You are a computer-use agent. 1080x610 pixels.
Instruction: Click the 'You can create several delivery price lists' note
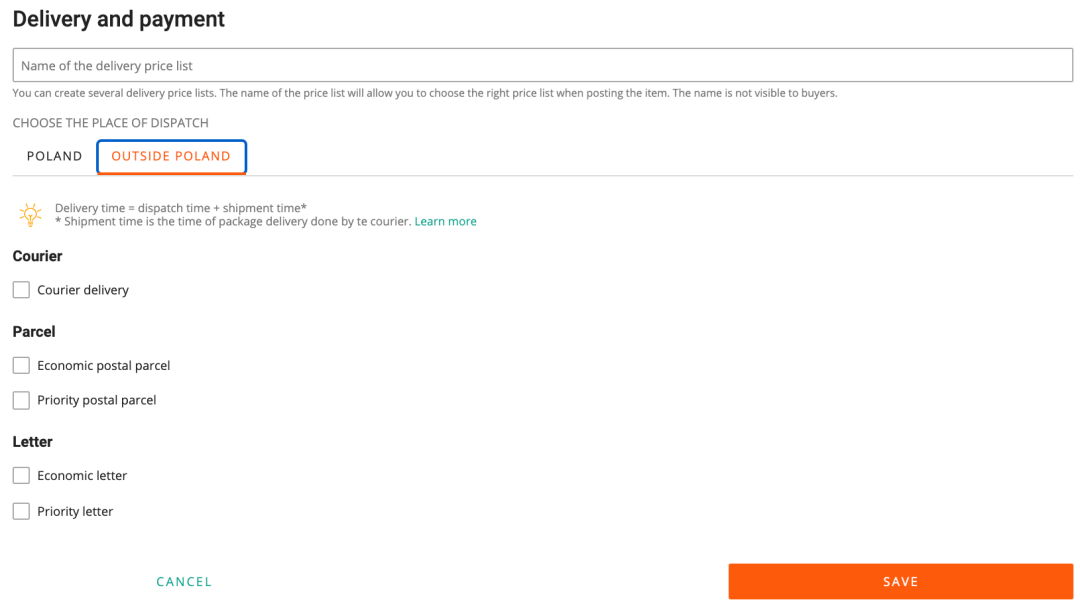pyautogui.click(x=425, y=93)
